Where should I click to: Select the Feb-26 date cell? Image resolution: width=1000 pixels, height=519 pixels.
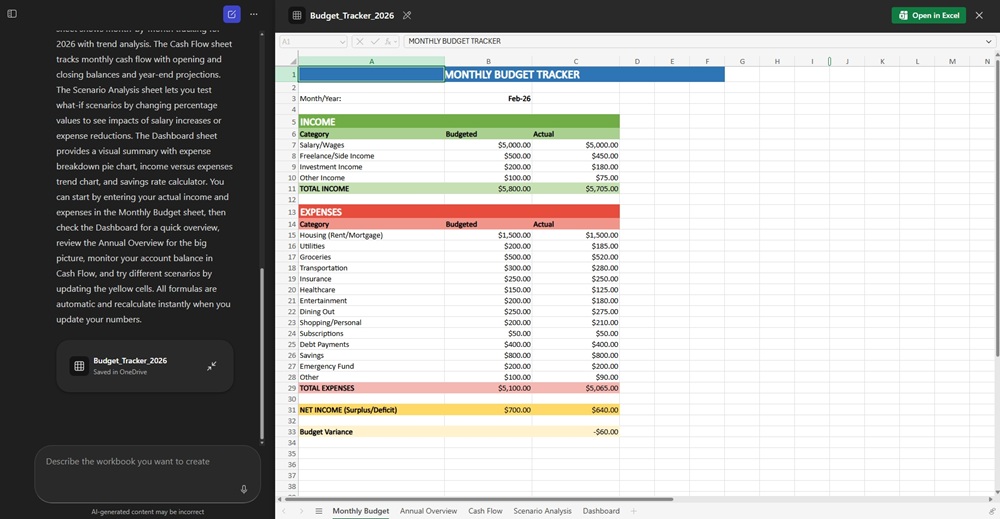[489, 99]
